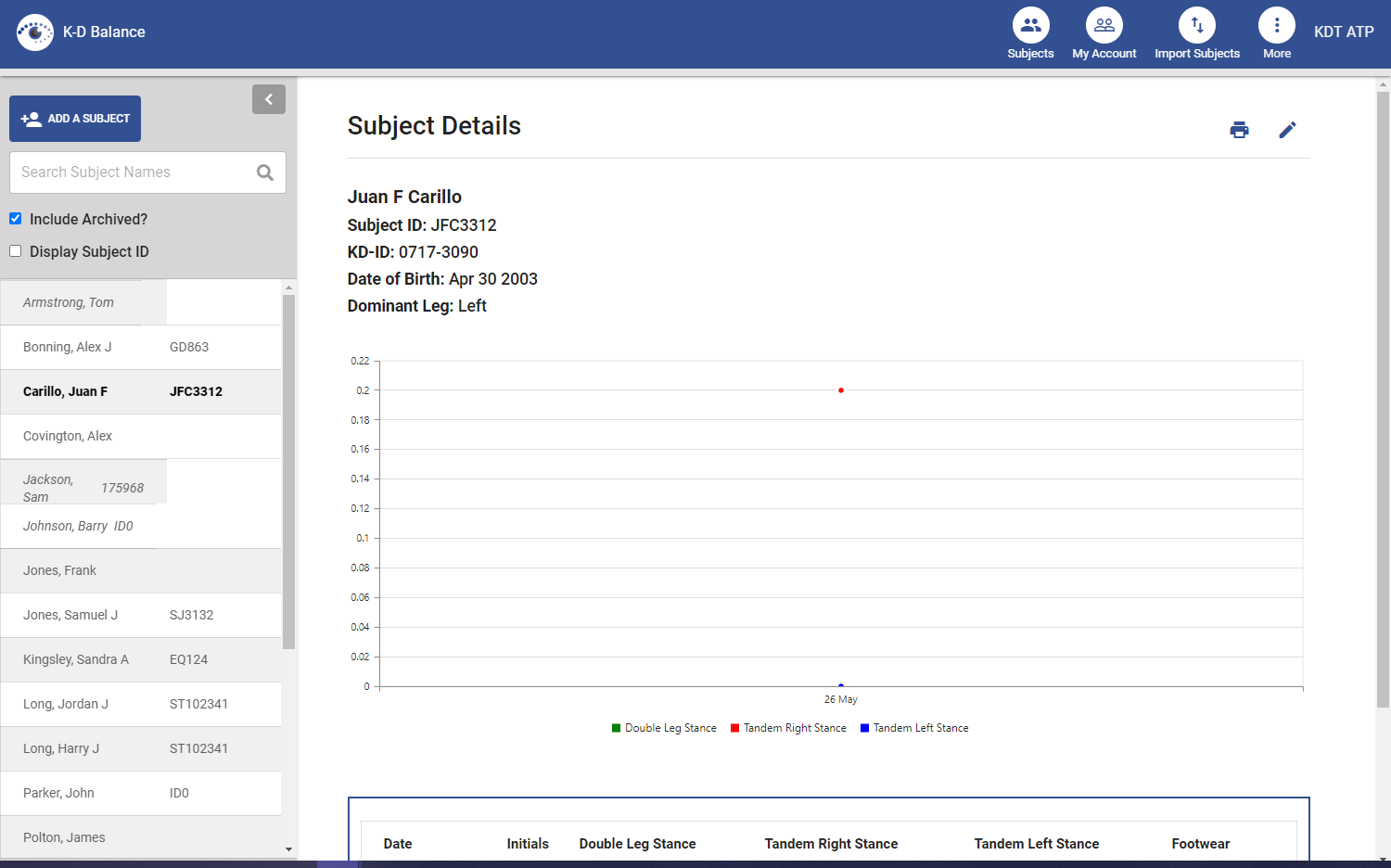Focus the Search Subject Names field

click(130, 172)
